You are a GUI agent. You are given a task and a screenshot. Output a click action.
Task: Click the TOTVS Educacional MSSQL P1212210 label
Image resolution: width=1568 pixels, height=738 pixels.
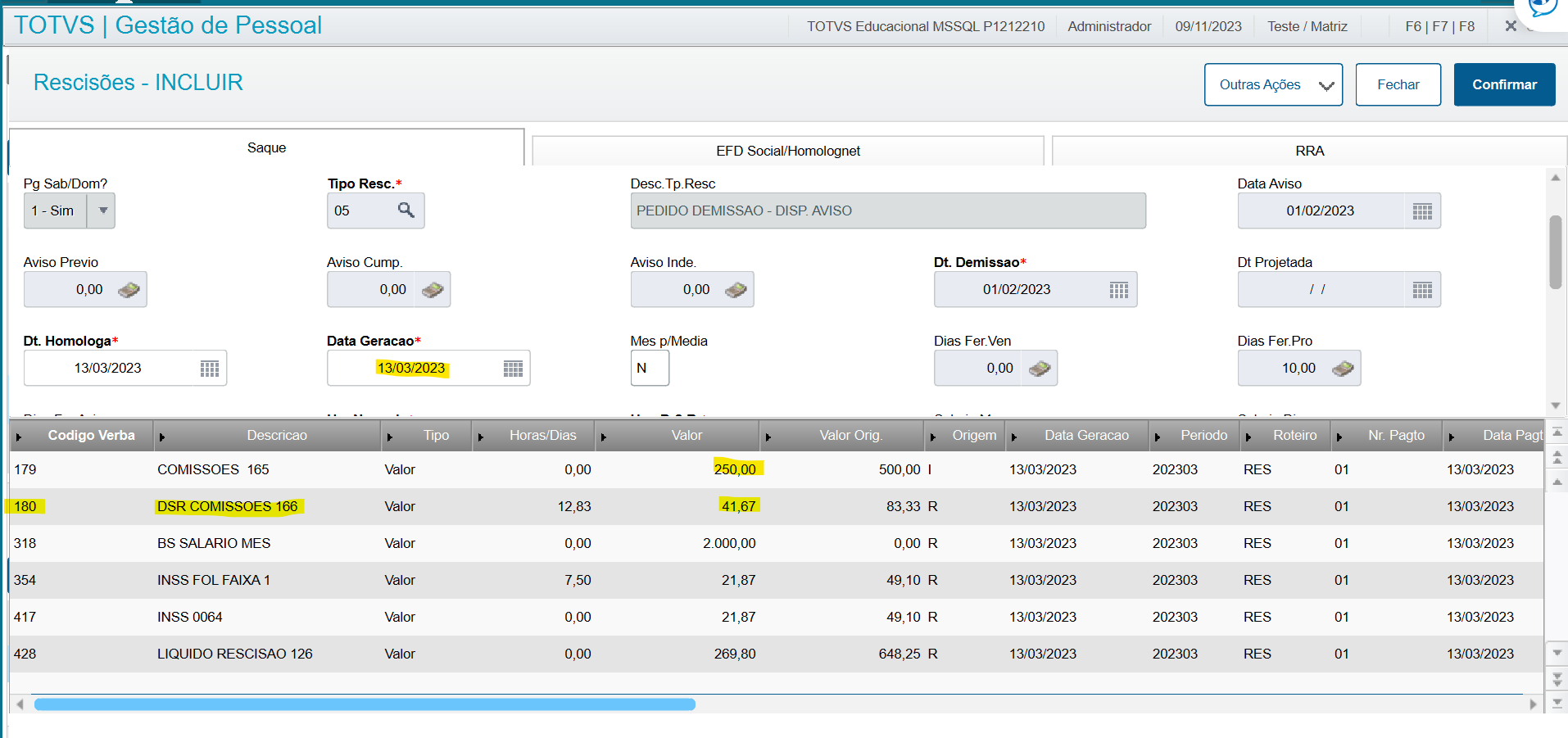coord(926,26)
